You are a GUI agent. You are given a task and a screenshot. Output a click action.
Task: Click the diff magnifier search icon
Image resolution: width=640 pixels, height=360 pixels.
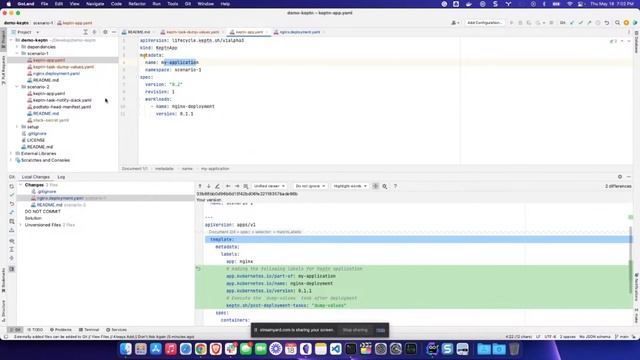[384, 186]
